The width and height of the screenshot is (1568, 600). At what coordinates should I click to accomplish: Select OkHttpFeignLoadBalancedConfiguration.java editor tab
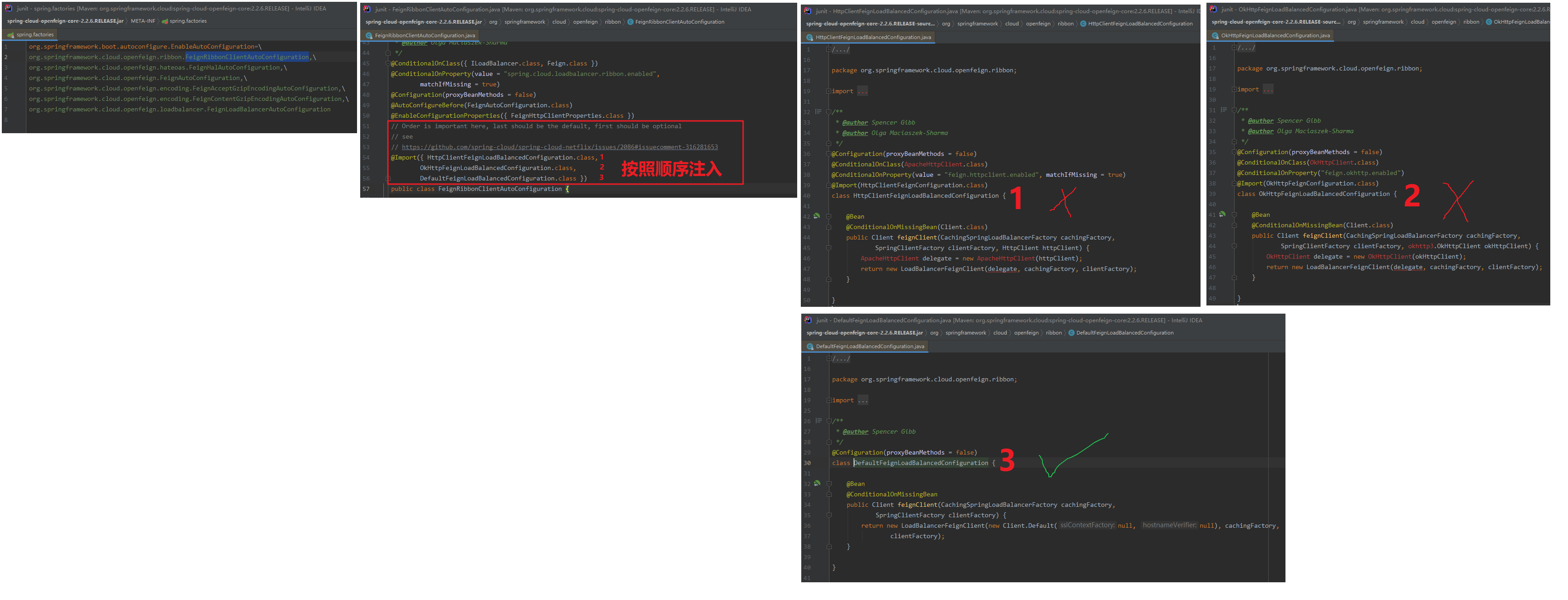[x=1270, y=35]
